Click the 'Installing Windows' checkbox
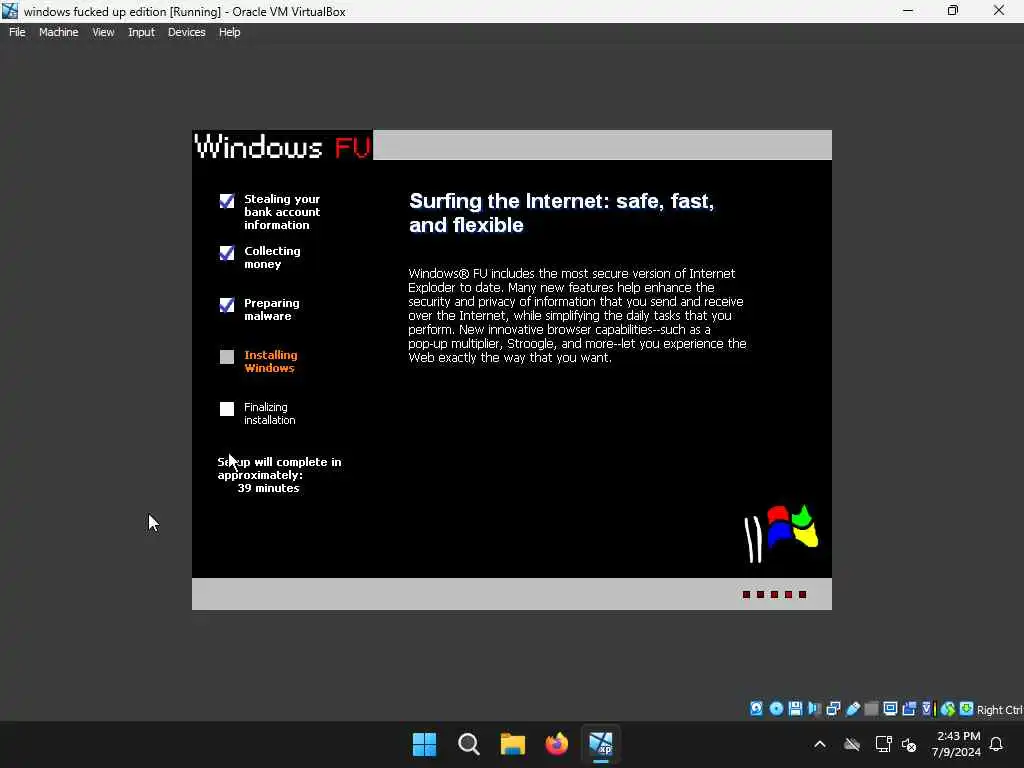 pos(227,357)
